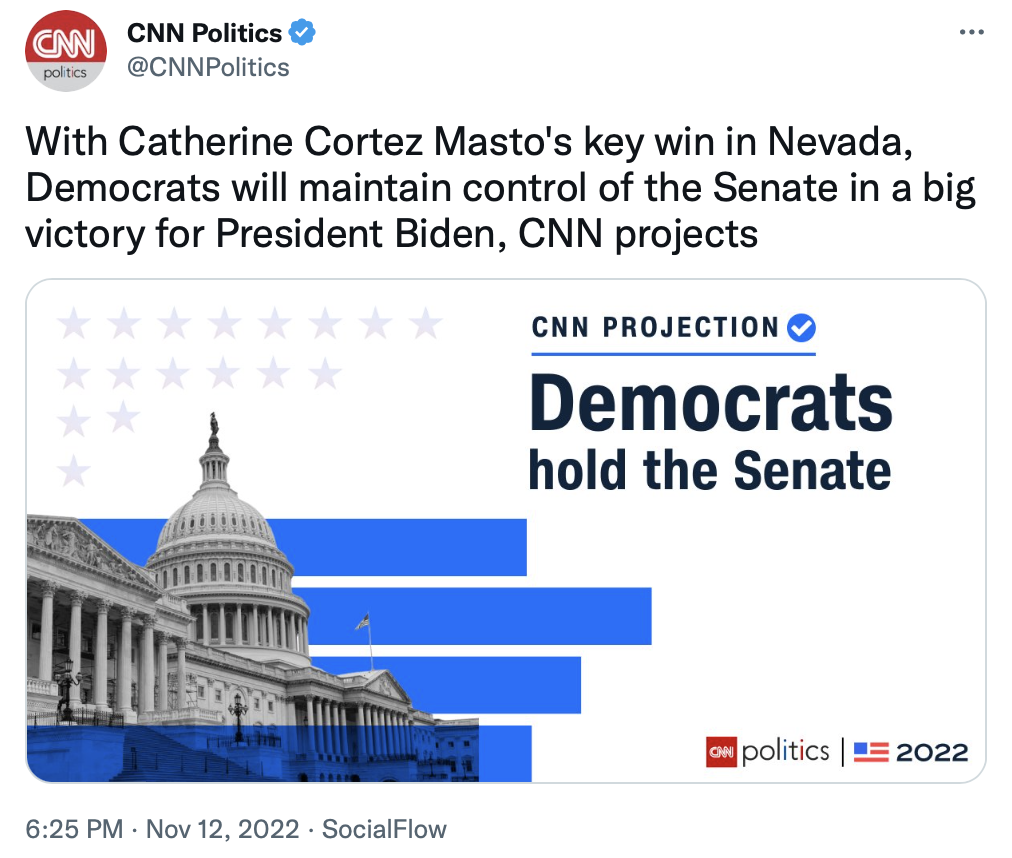Click the 6:25 PM tweet timestamp
1012x858 pixels.
tap(75, 829)
